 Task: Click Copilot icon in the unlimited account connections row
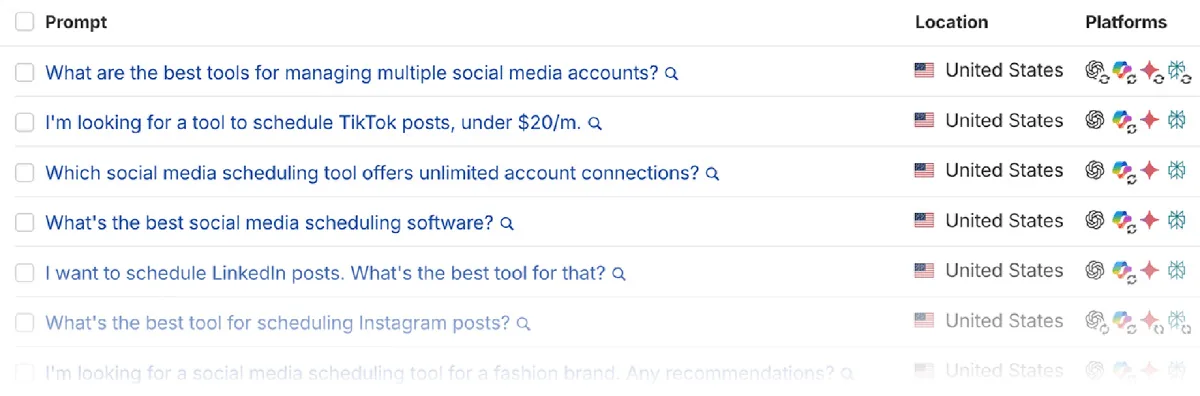tap(1124, 171)
